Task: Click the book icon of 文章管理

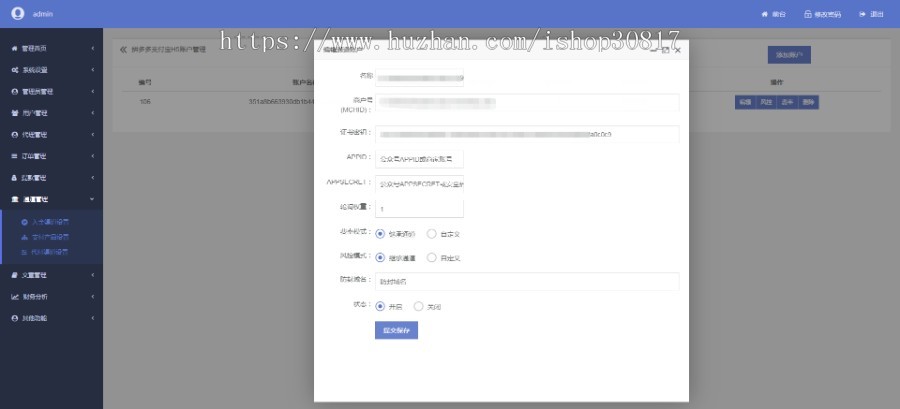Action: click(x=15, y=275)
